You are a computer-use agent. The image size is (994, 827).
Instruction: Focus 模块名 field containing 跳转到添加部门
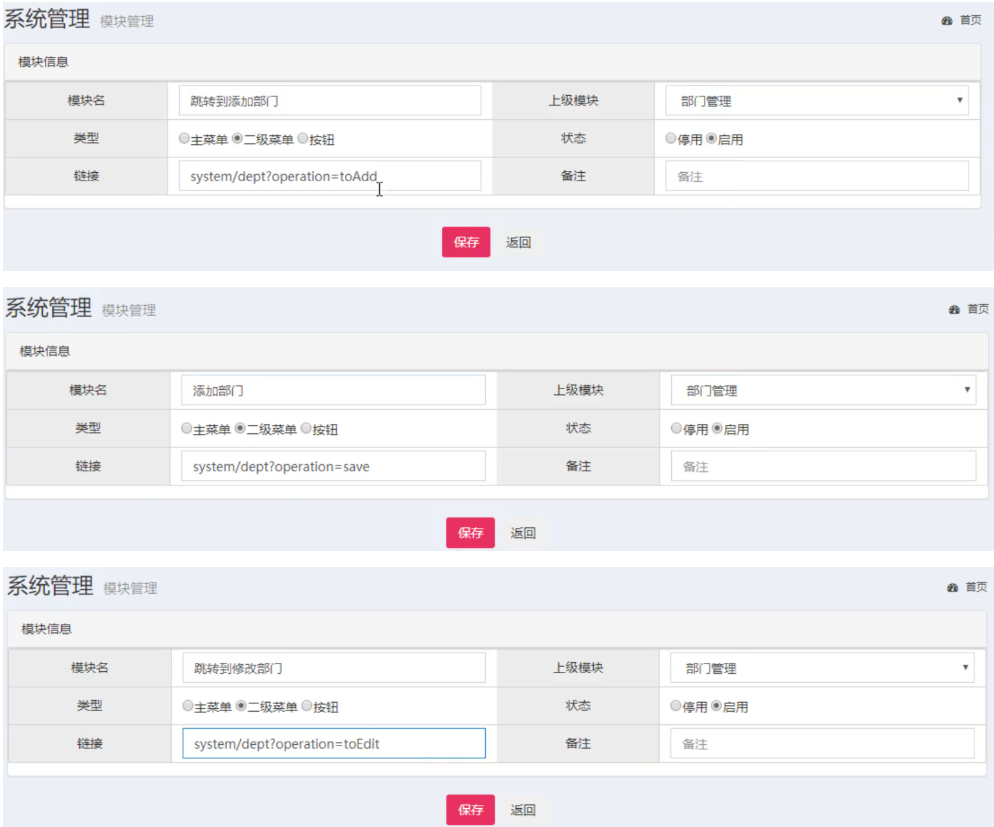click(x=330, y=101)
